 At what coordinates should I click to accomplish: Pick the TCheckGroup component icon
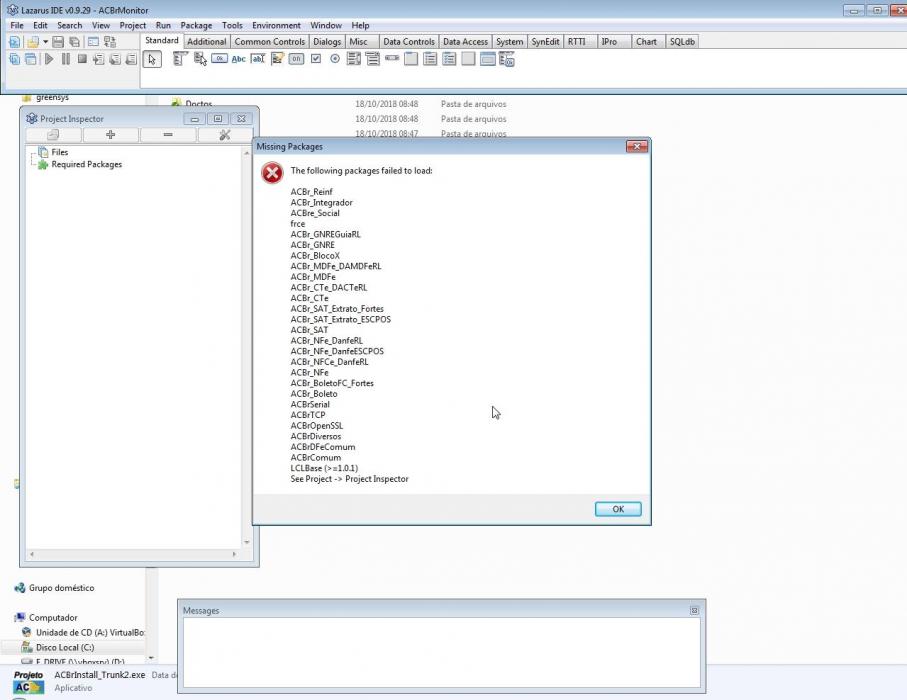(x=449, y=59)
